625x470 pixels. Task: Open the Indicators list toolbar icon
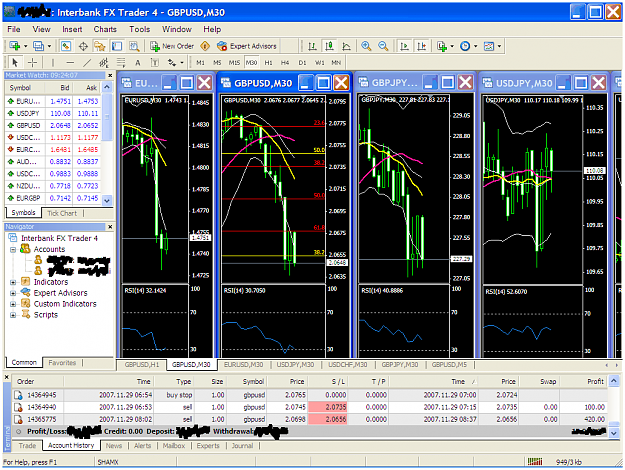(x=442, y=46)
